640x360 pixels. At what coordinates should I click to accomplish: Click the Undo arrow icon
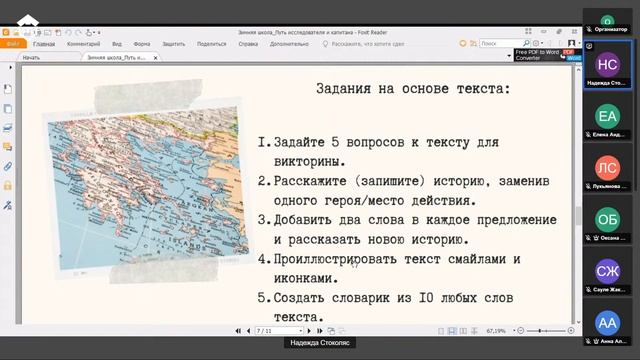[x=68, y=32]
